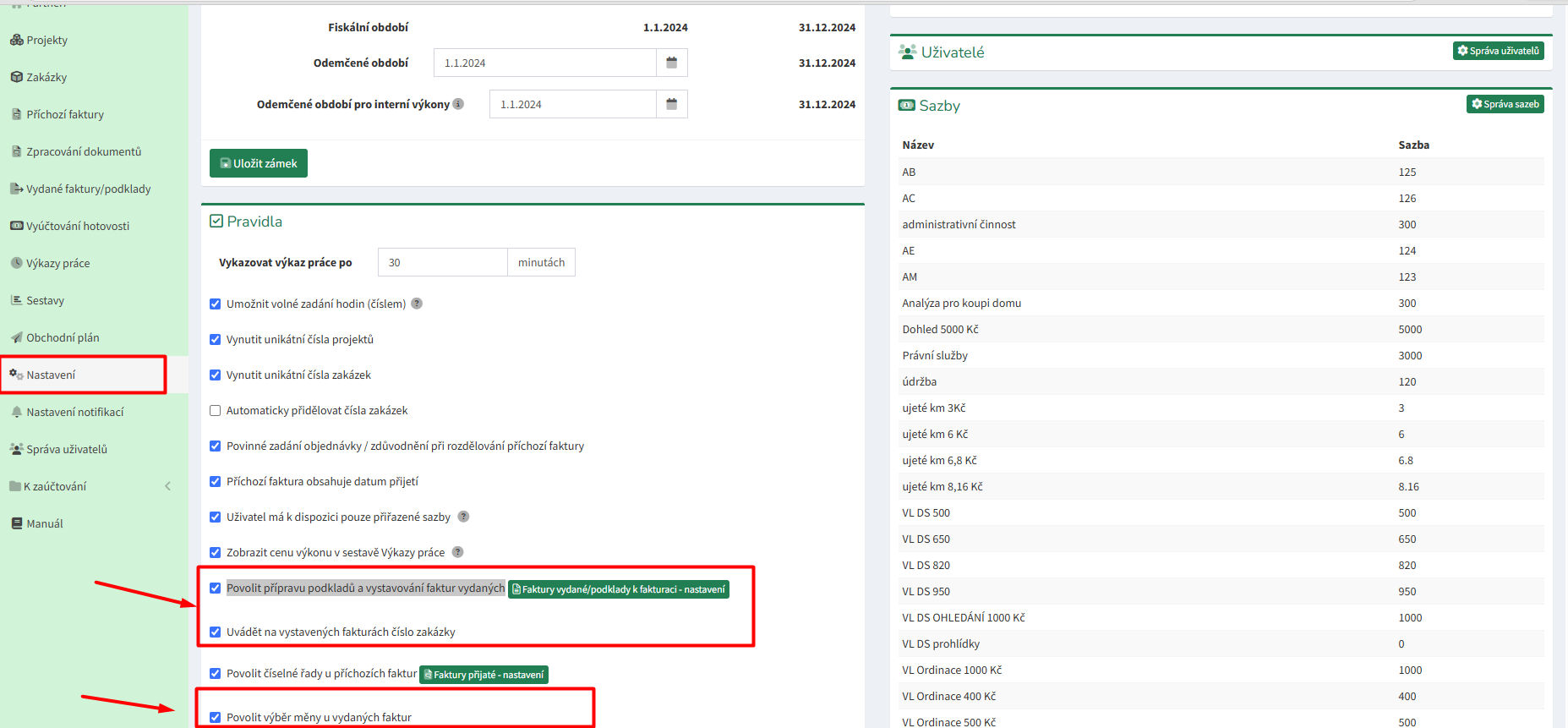The width and height of the screenshot is (1568, 728).
Task: Click the Nastavení notifikací bell icon
Action: (x=17, y=412)
